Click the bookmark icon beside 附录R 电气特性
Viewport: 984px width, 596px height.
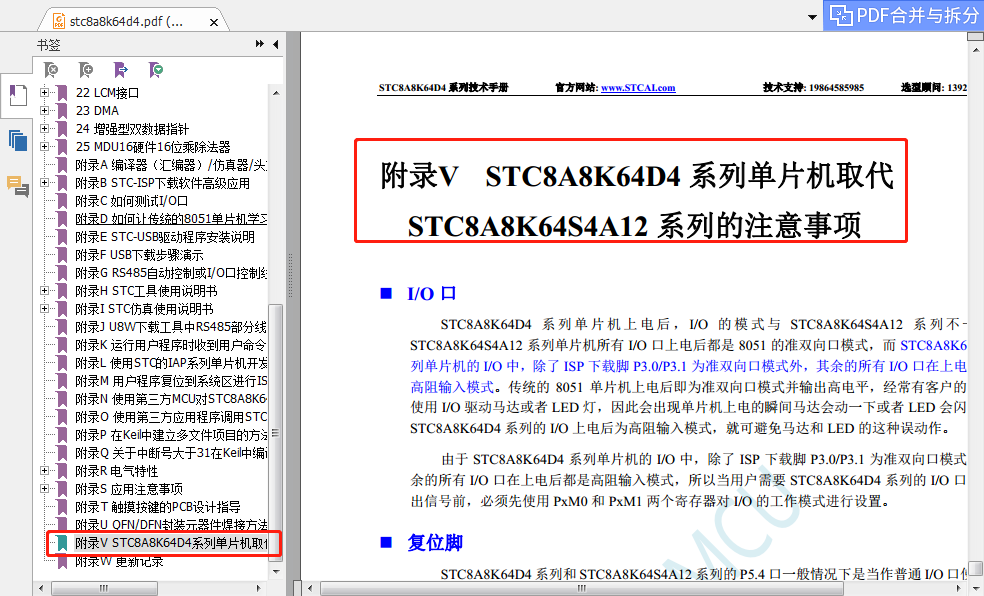tap(62, 471)
